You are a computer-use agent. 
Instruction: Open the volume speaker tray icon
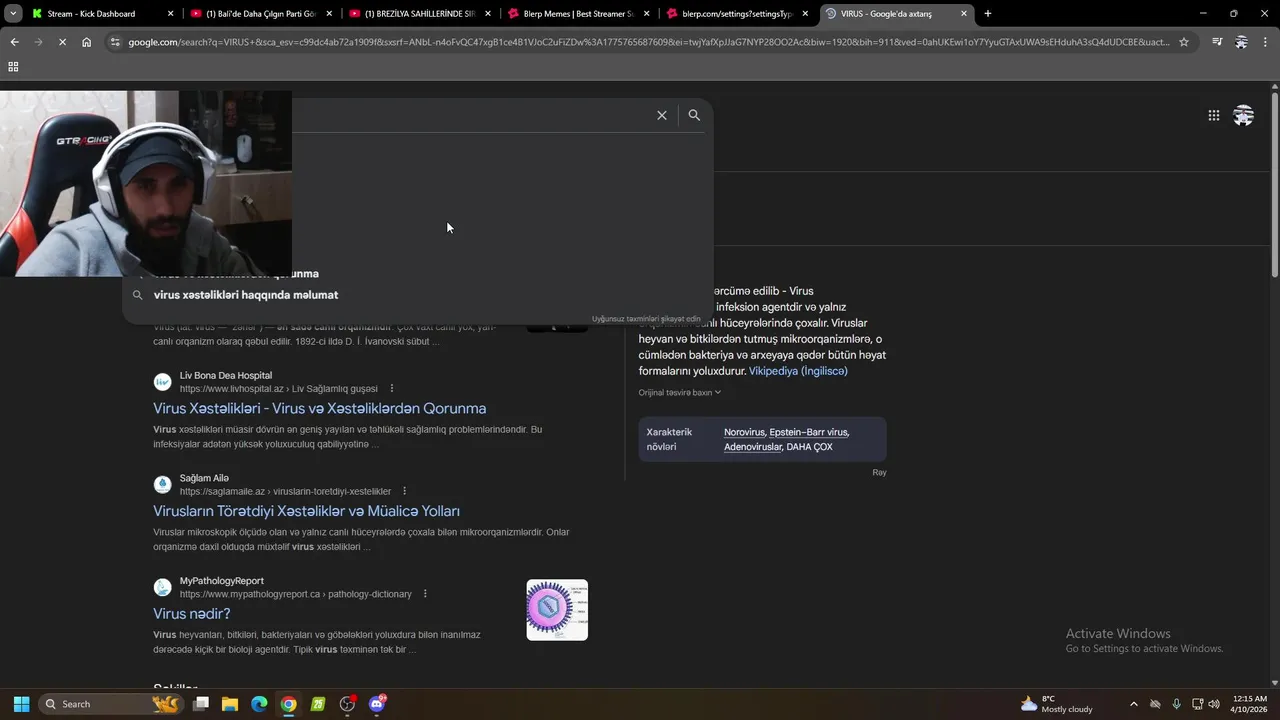(1214, 704)
